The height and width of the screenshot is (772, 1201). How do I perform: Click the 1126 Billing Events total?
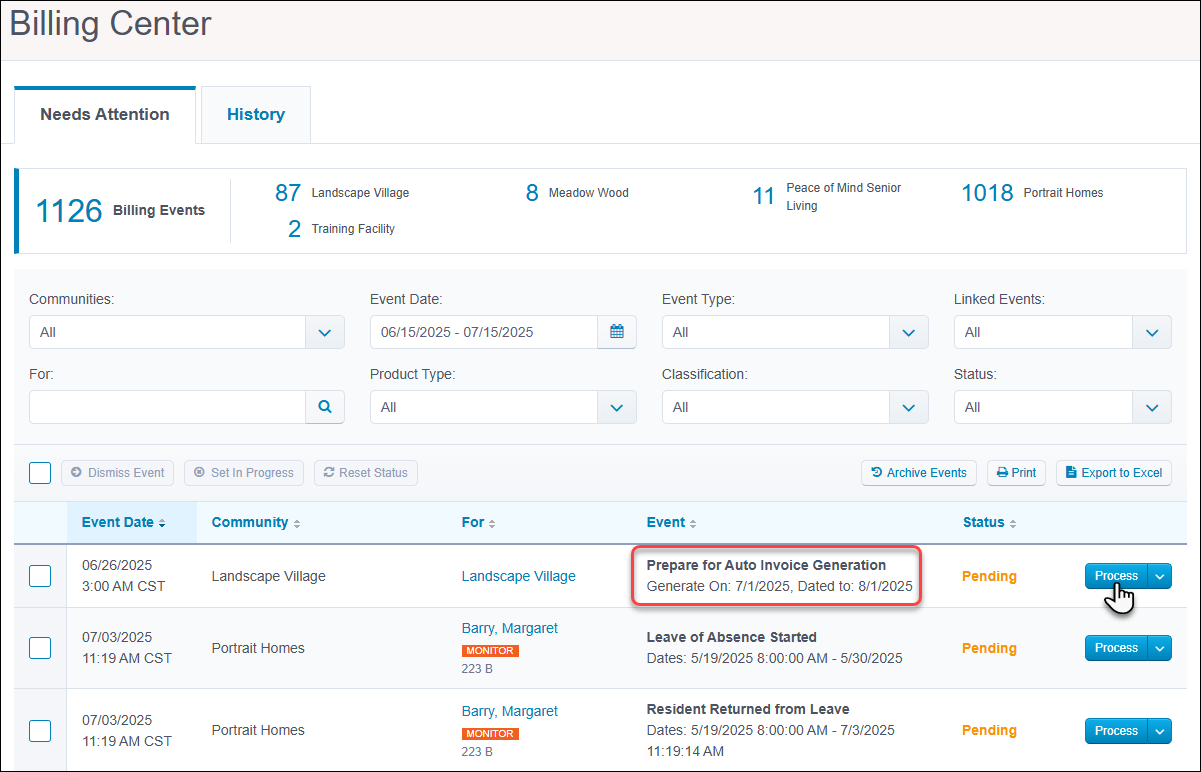click(120, 211)
